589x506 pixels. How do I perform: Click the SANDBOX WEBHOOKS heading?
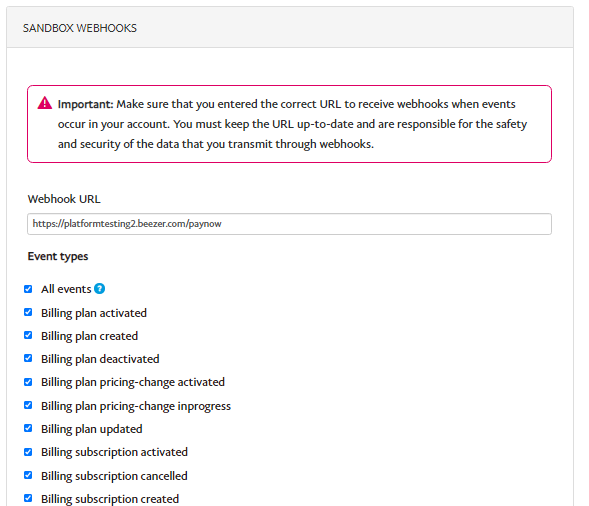pyautogui.click(x=80, y=28)
